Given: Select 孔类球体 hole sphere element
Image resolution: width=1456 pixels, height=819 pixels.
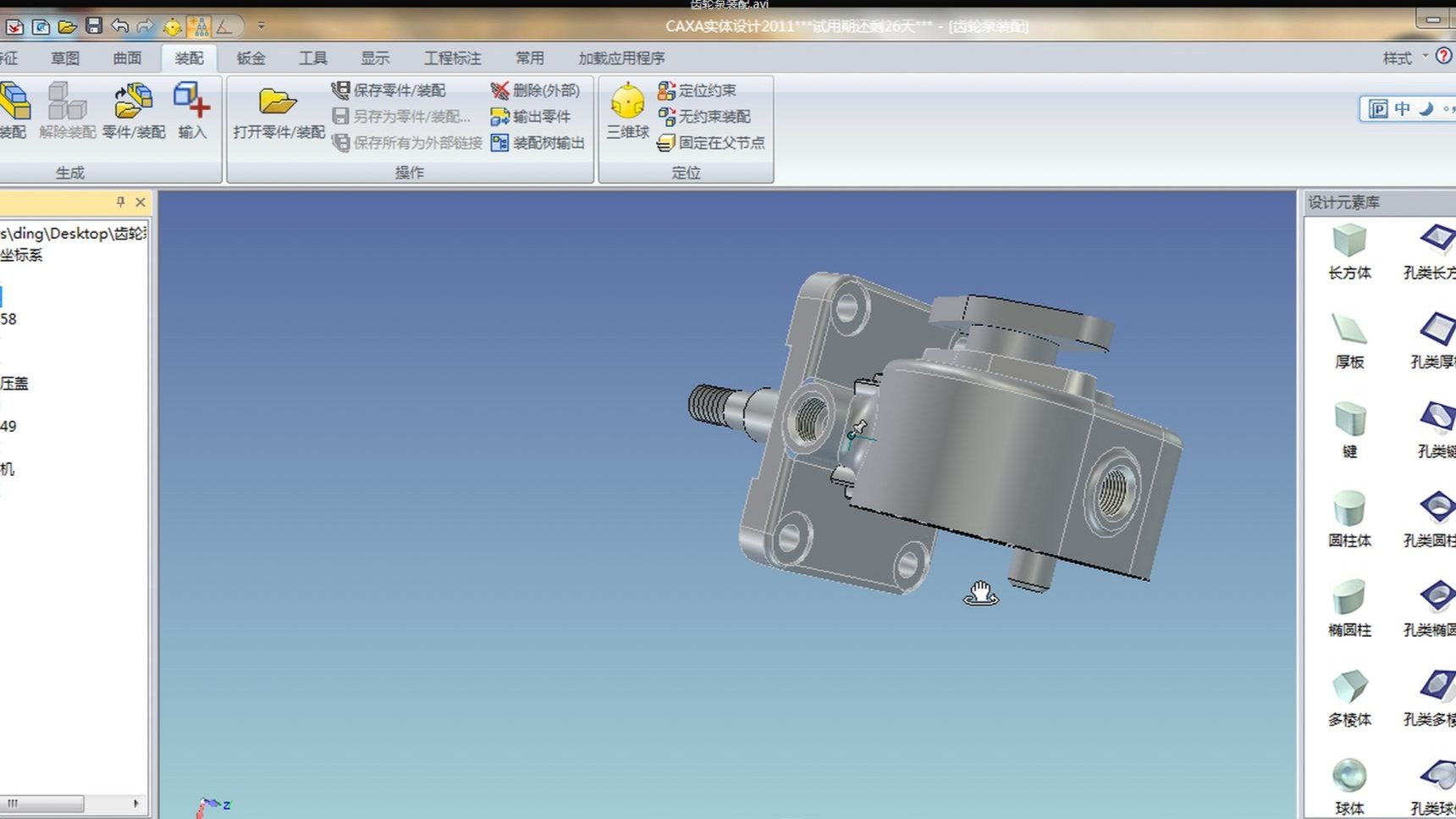Looking at the screenshot, I should tap(1432, 788).
